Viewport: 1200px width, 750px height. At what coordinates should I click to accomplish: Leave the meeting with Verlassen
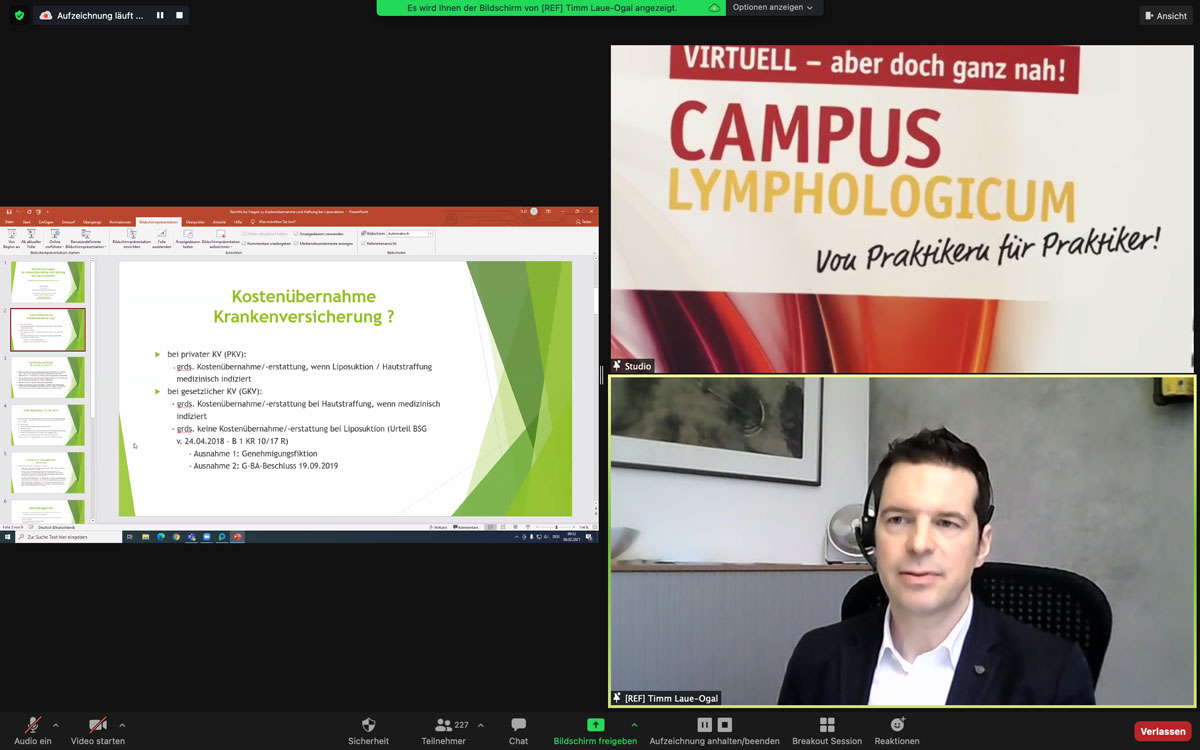(1163, 731)
